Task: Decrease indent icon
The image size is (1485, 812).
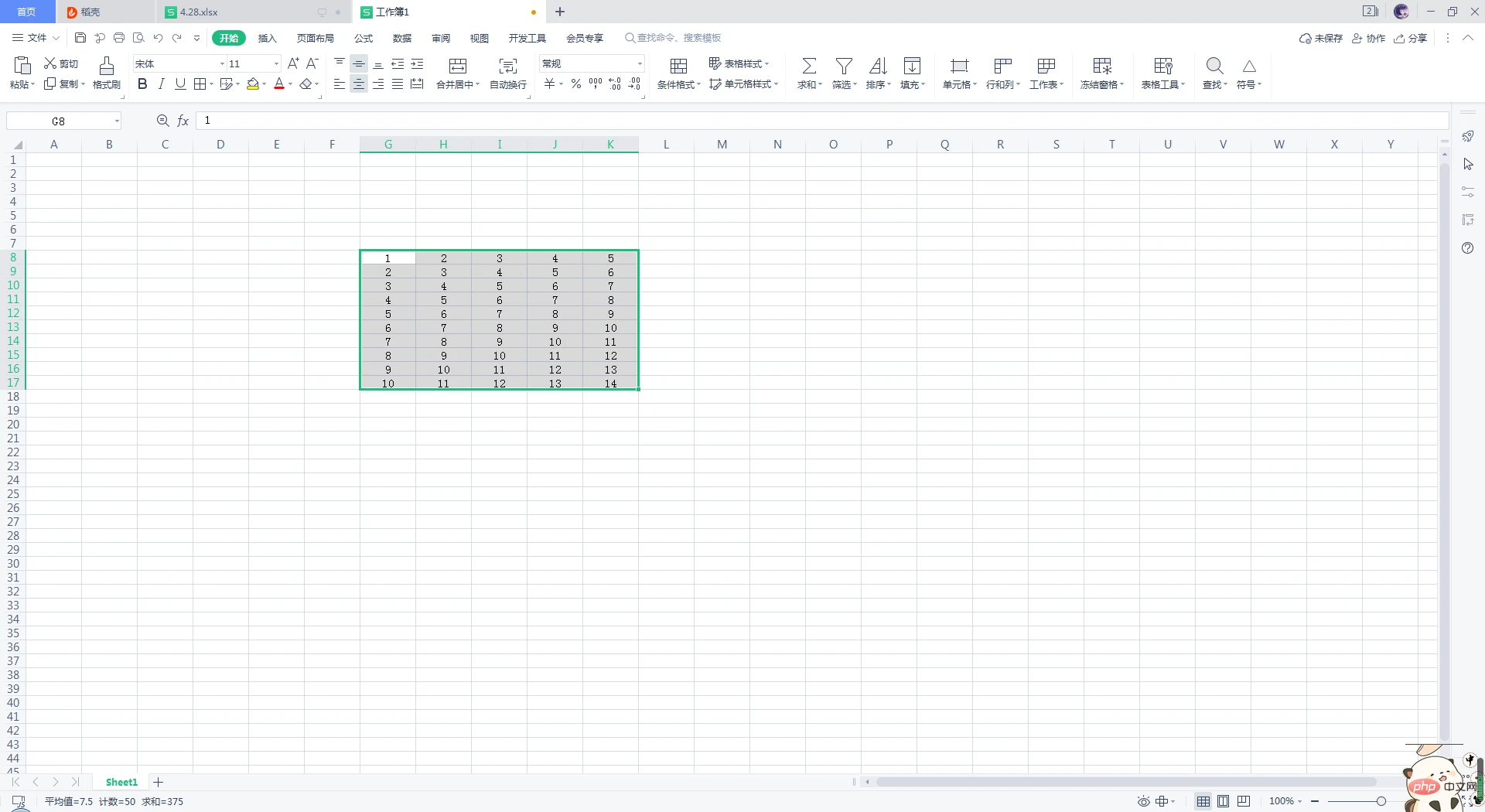Action: coord(398,63)
